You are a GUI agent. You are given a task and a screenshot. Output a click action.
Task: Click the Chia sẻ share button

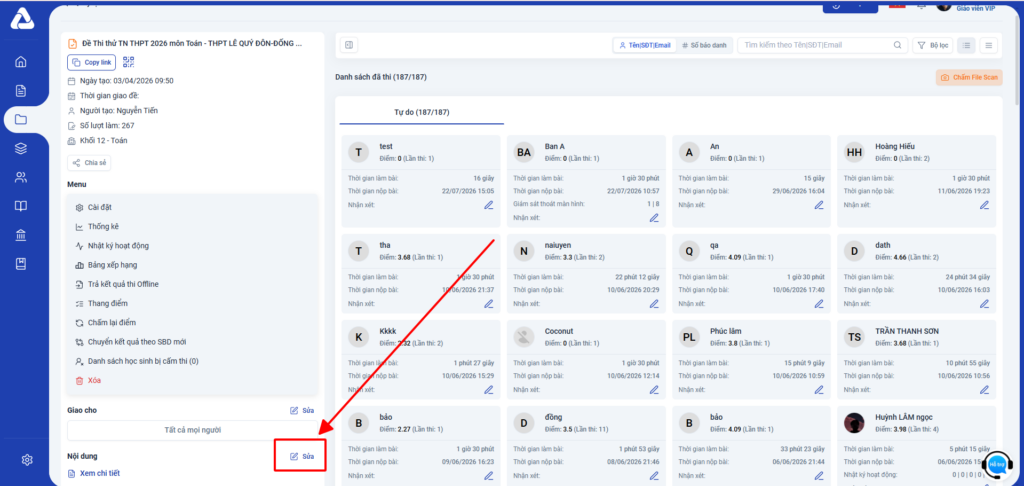click(x=89, y=163)
